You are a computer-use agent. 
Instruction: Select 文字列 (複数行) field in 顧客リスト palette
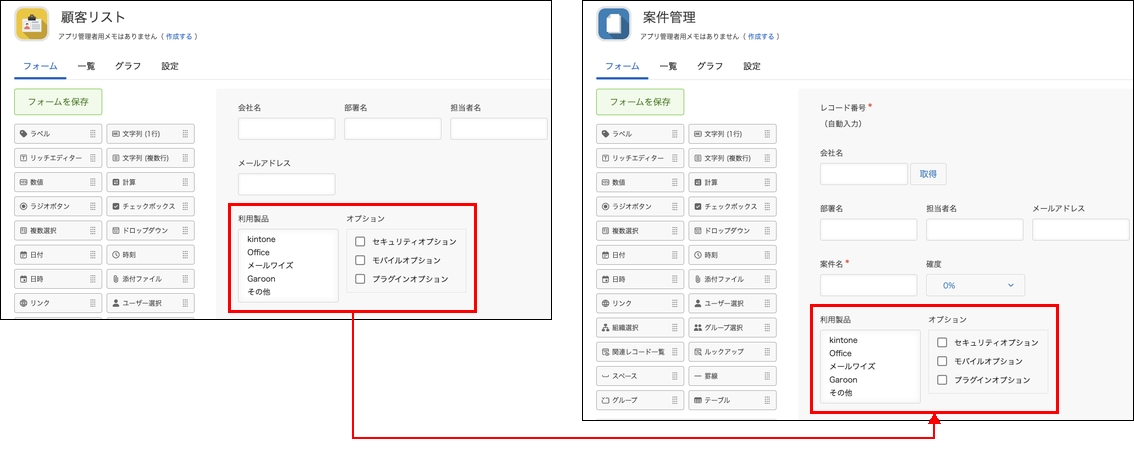(151, 158)
